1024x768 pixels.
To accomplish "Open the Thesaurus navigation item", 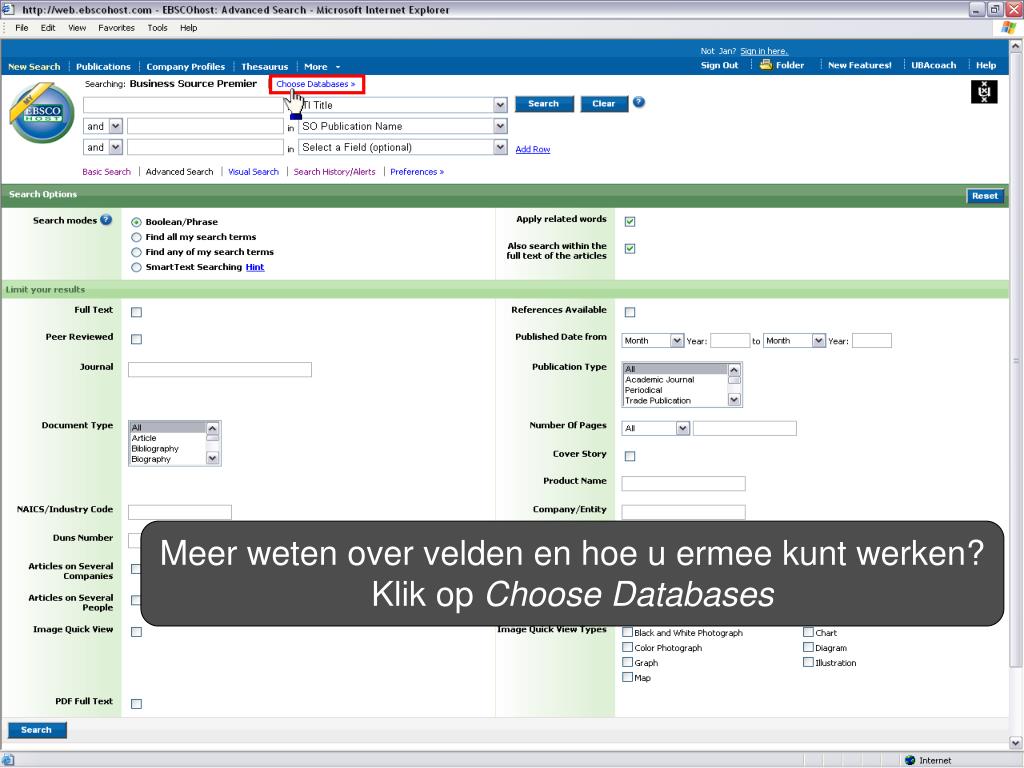I will [264, 67].
